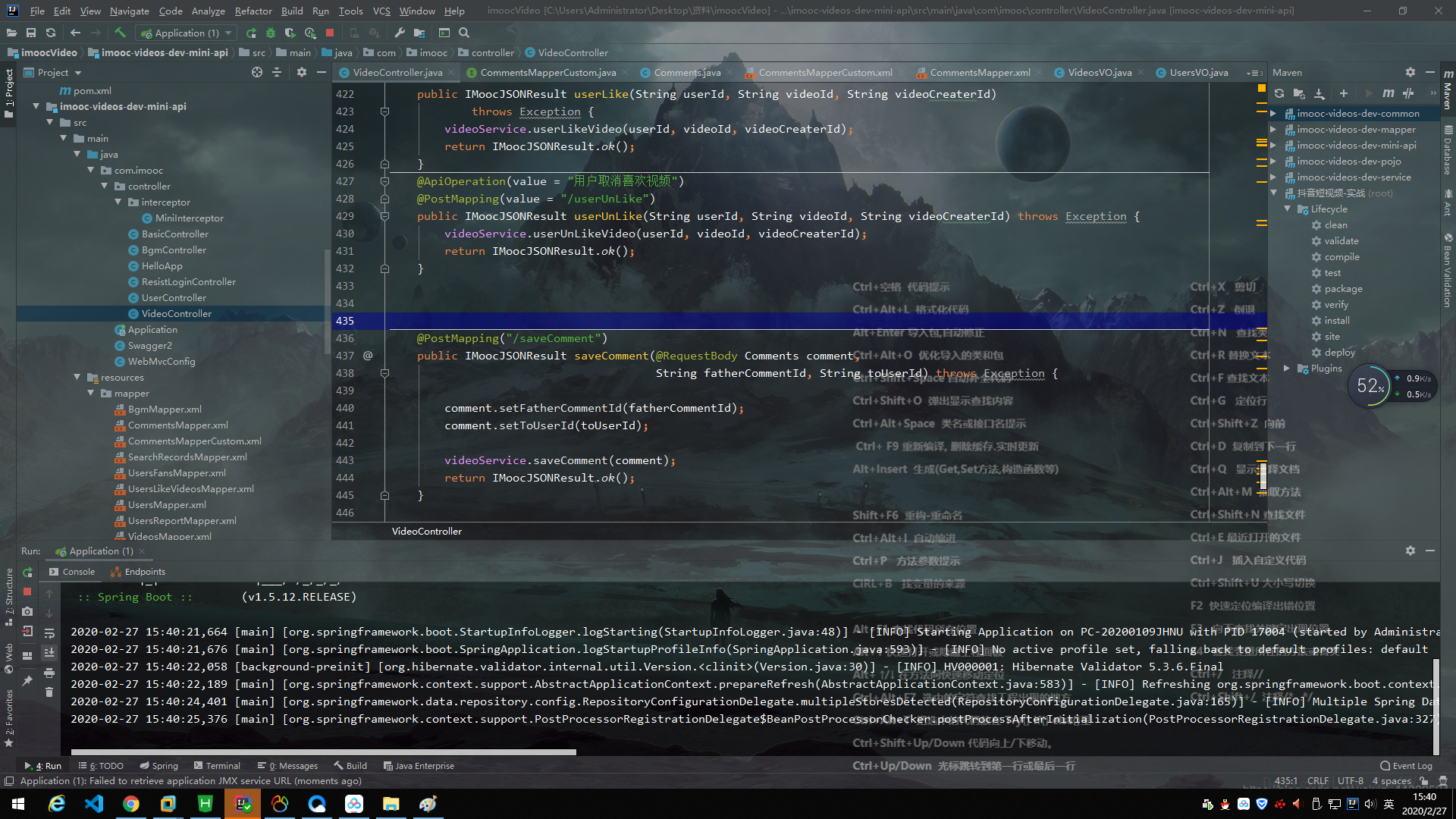Open the Refactor menu
This screenshot has width=1456, height=819.
pos(253,11)
